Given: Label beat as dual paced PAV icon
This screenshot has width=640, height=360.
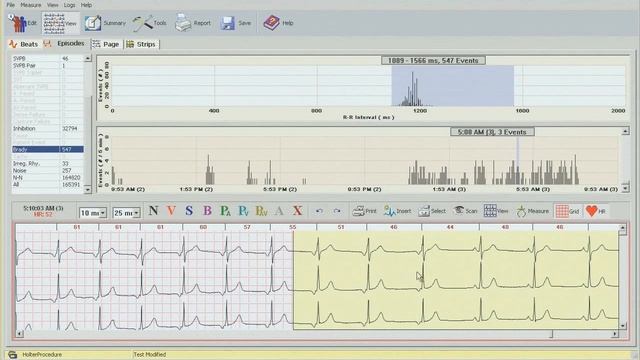Looking at the screenshot, I should [261, 211].
